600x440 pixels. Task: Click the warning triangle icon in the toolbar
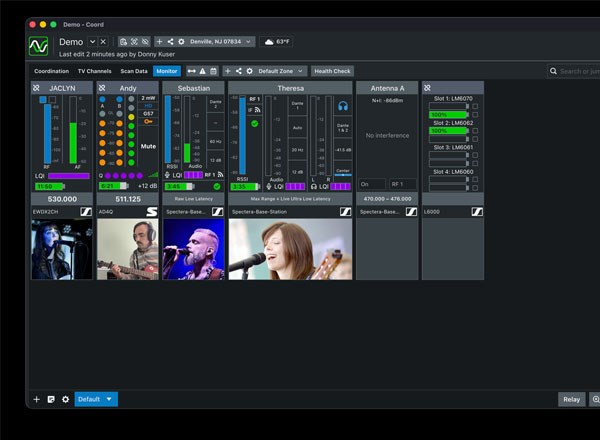pyautogui.click(x=202, y=72)
